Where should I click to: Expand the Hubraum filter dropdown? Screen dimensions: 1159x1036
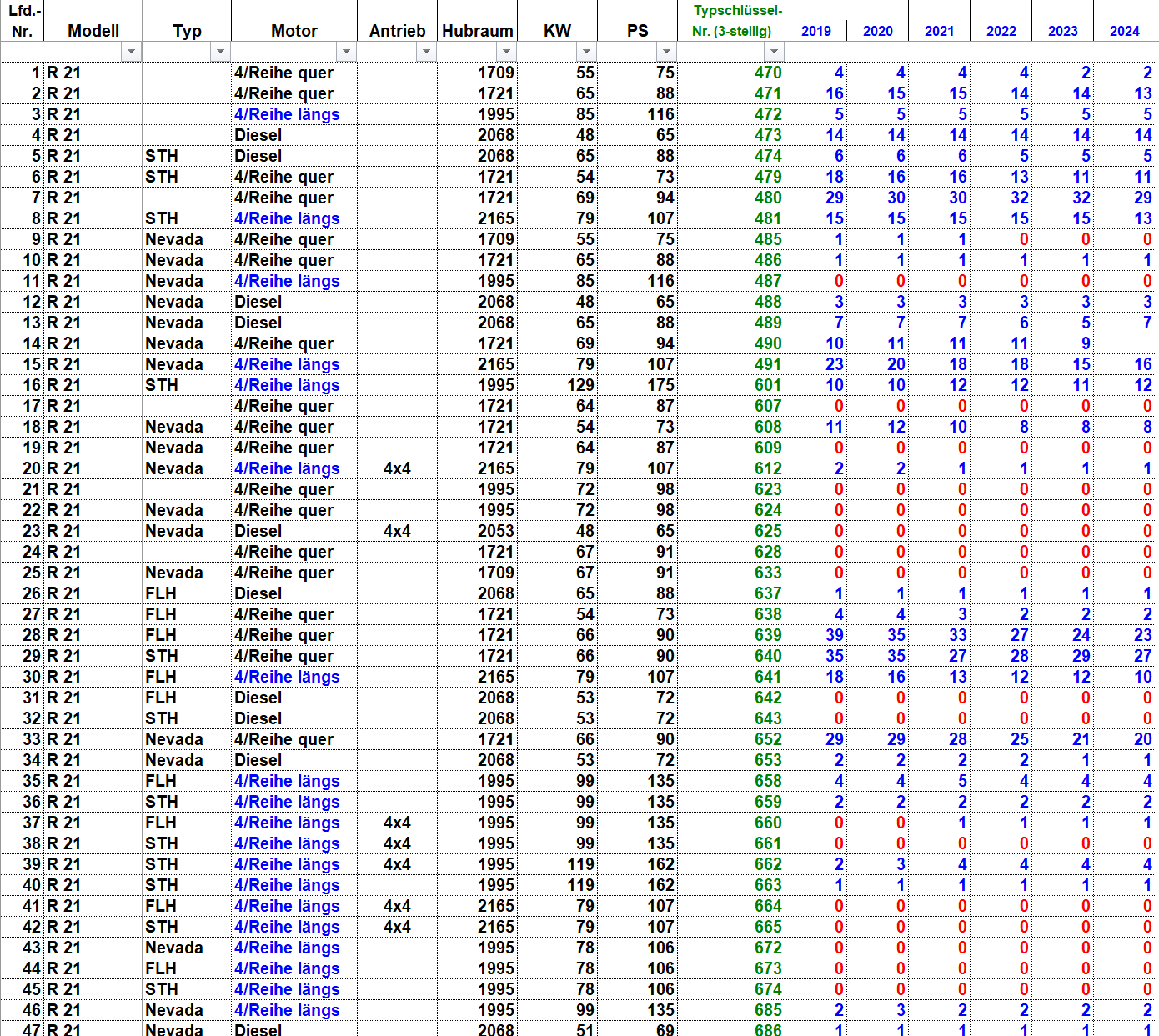(x=506, y=52)
